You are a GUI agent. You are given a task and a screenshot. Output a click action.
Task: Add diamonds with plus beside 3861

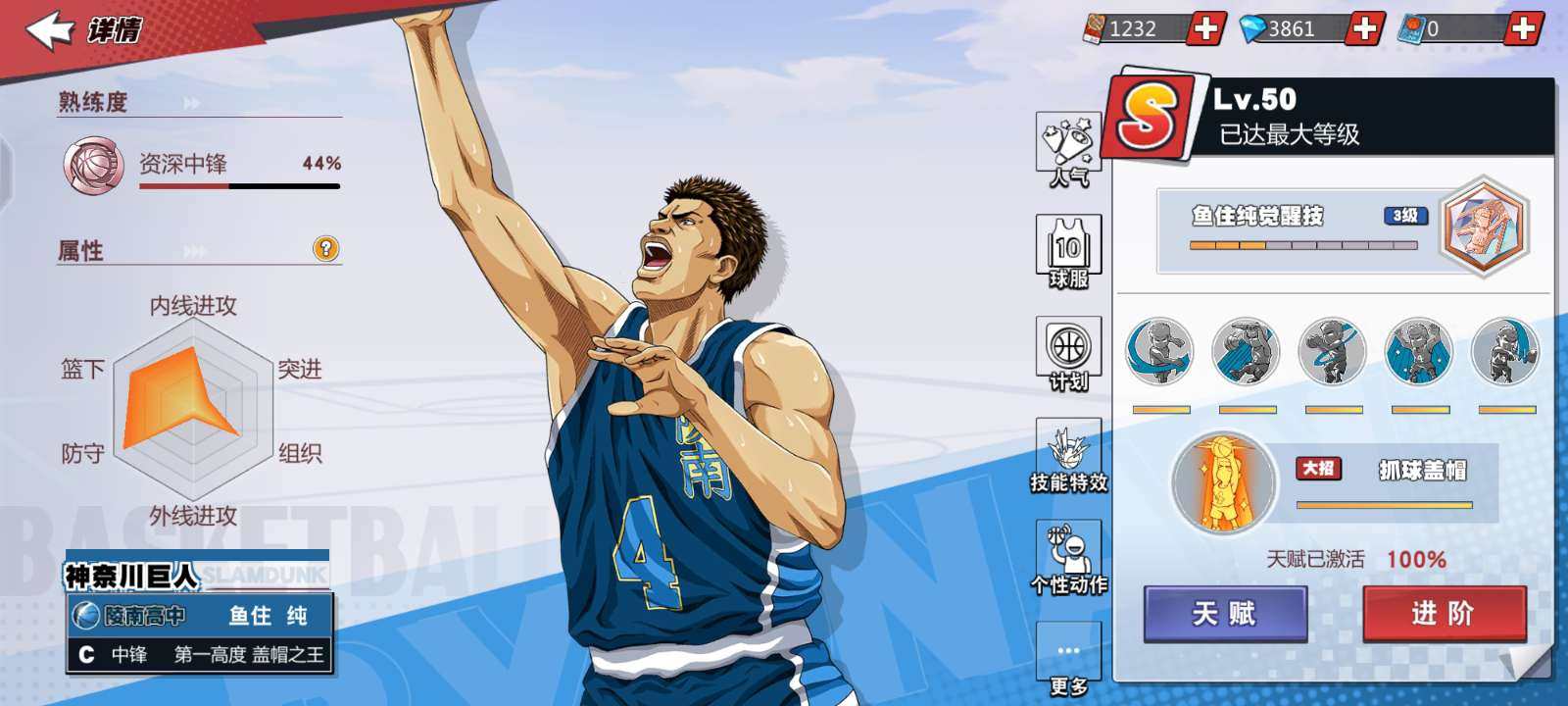pos(1364,28)
